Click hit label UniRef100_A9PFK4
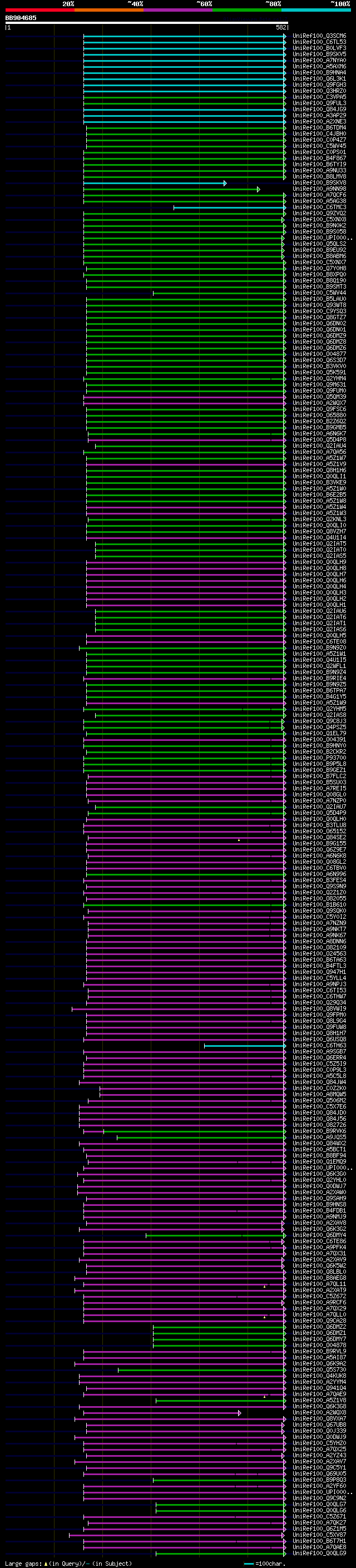 point(319,1248)
